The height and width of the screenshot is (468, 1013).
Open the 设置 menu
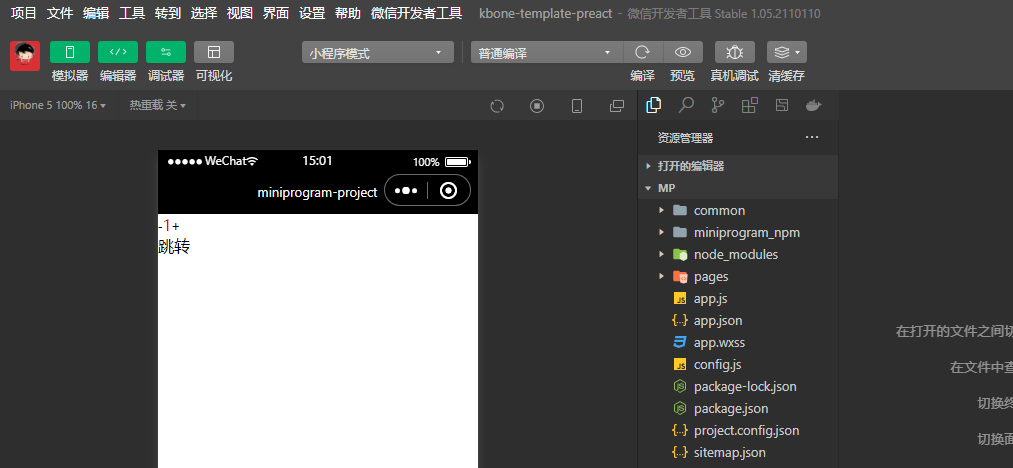(x=312, y=13)
